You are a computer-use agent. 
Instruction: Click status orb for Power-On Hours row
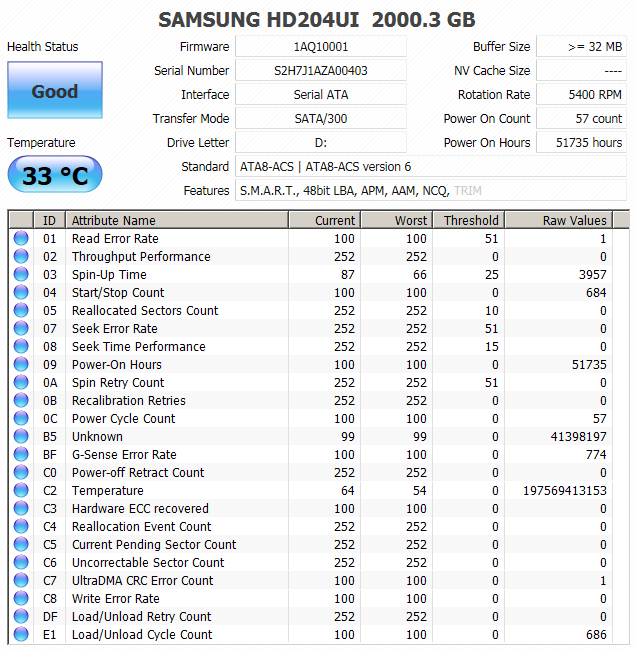click(x=21, y=364)
